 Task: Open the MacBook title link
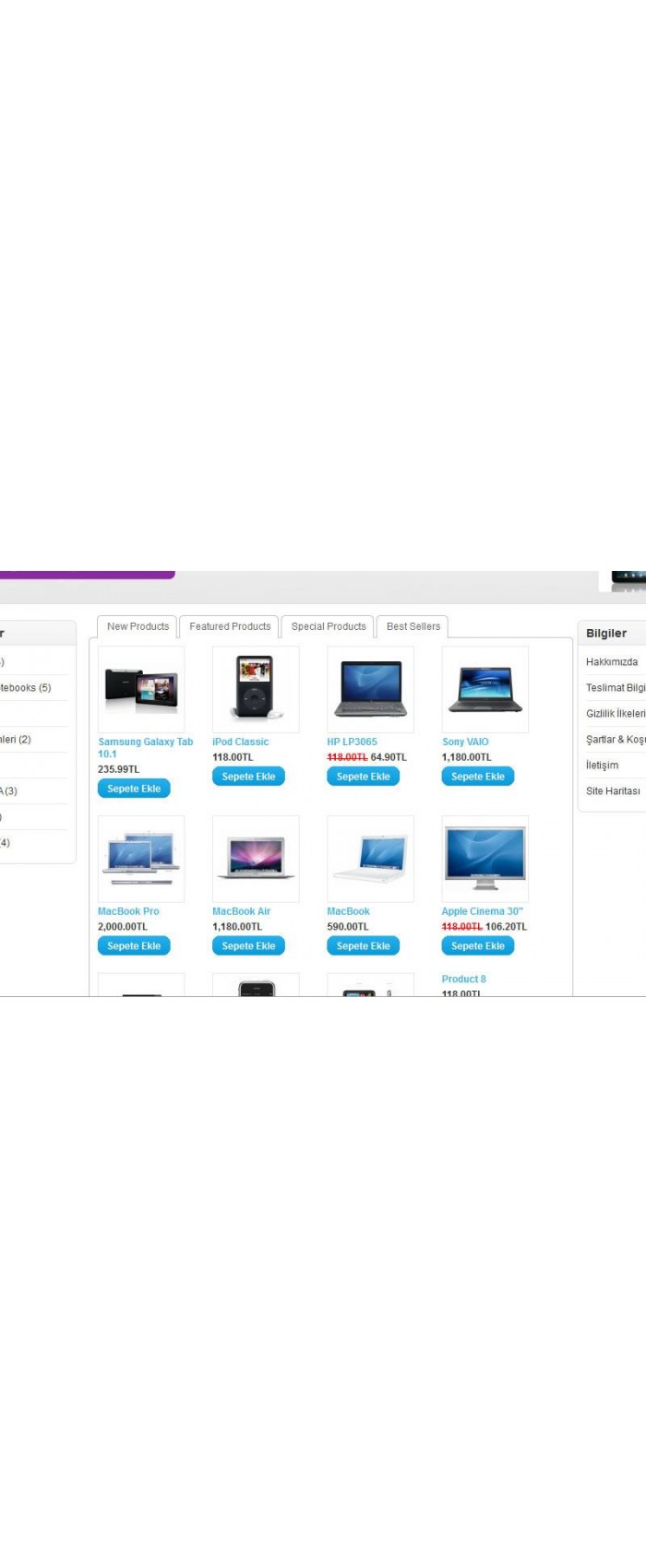pos(348,911)
